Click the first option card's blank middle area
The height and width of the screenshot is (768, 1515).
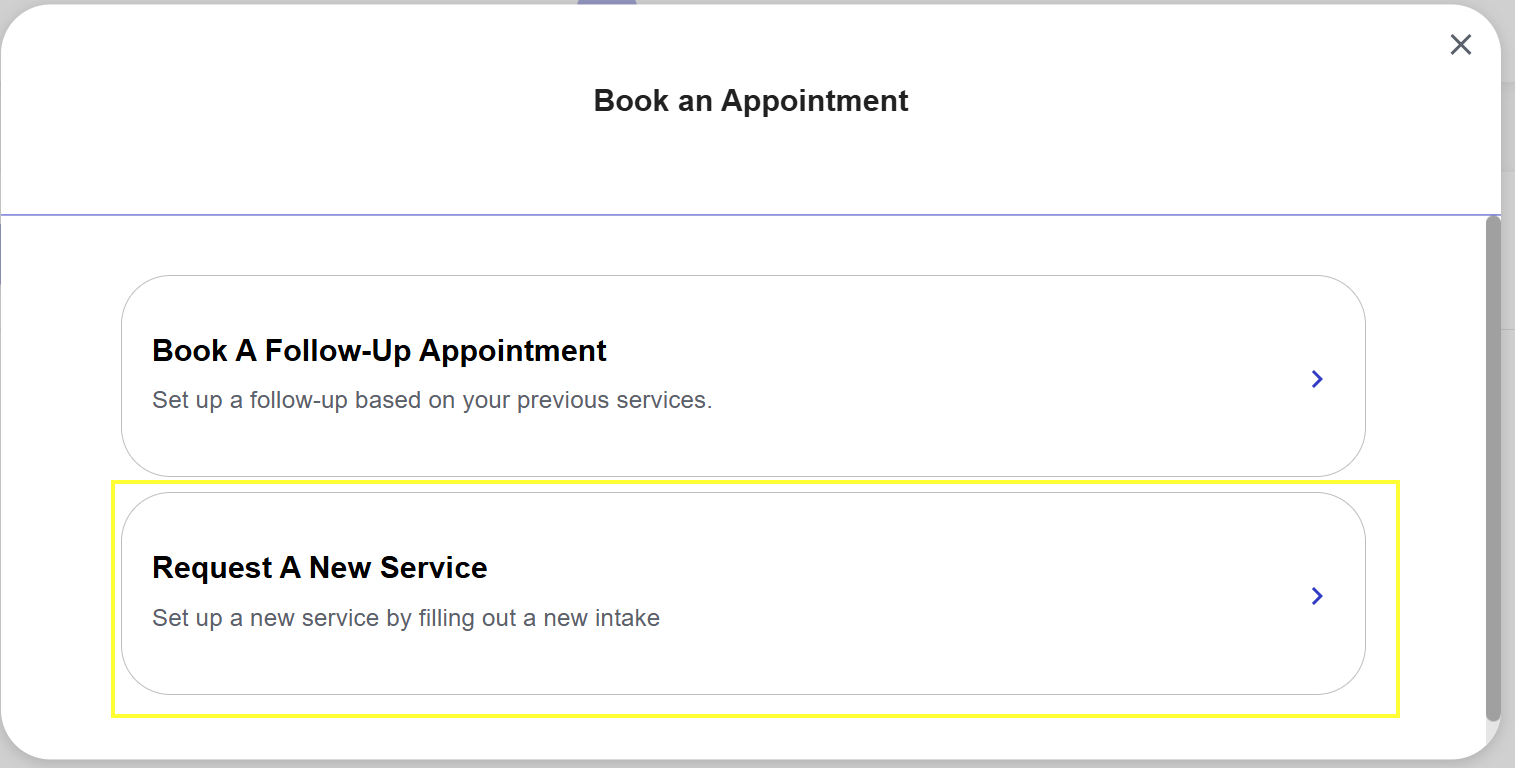tap(1000, 376)
